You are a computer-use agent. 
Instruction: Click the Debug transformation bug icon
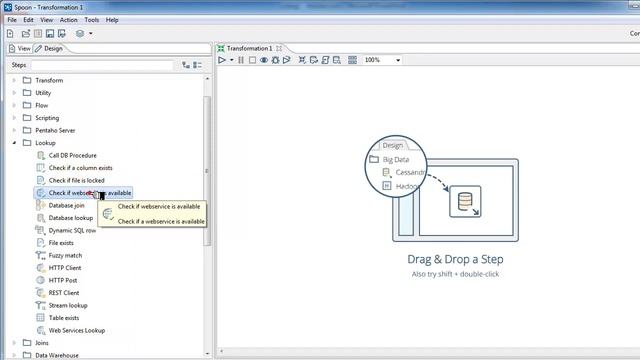276,60
